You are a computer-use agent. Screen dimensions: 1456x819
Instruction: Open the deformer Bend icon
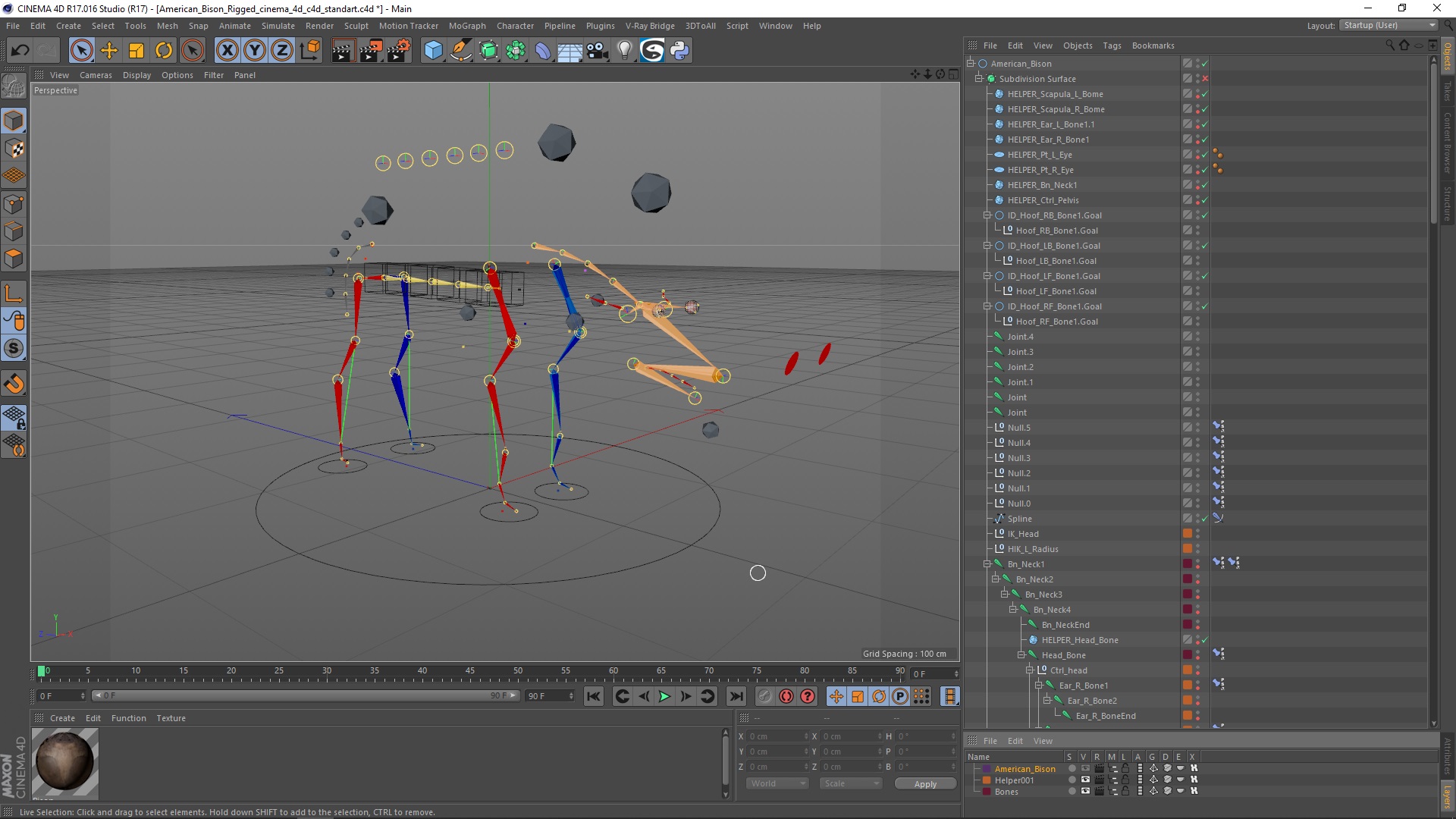pos(543,51)
